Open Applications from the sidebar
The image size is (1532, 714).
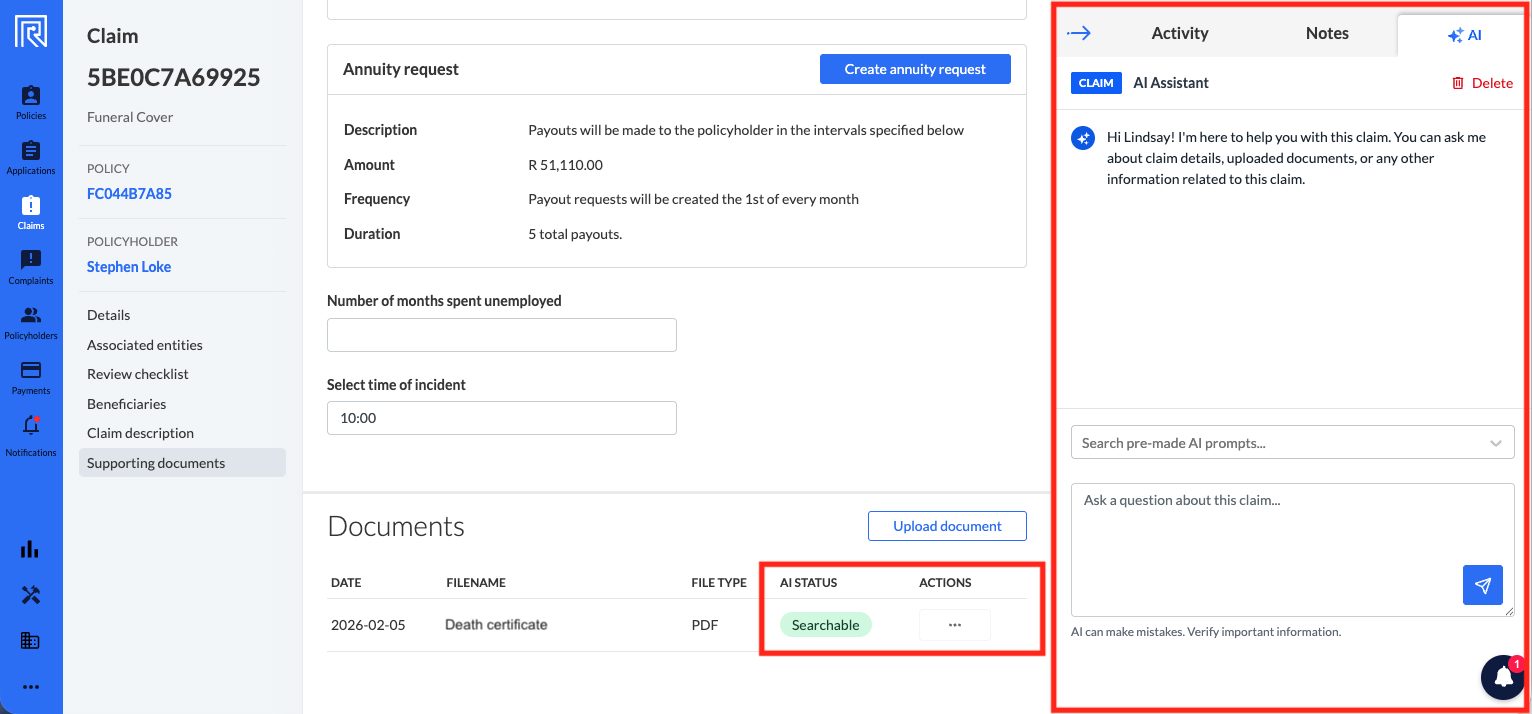point(31,158)
